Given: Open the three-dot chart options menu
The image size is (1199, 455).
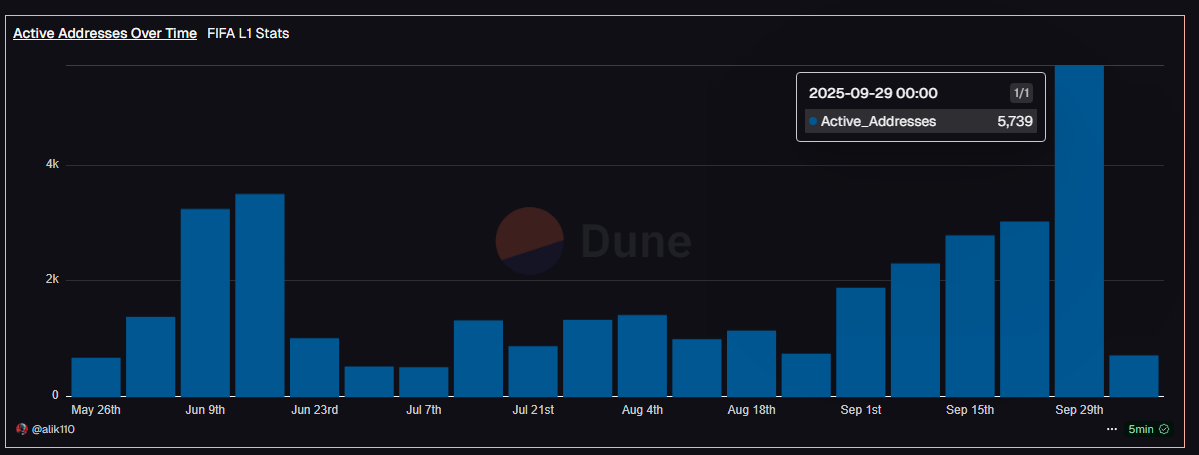Looking at the screenshot, I should pos(1112,429).
